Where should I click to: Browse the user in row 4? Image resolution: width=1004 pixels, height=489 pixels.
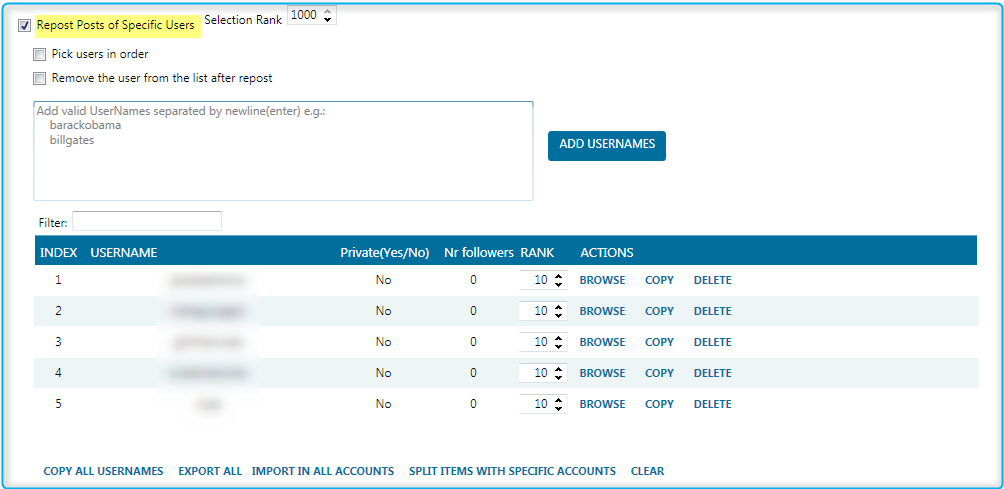click(x=602, y=373)
